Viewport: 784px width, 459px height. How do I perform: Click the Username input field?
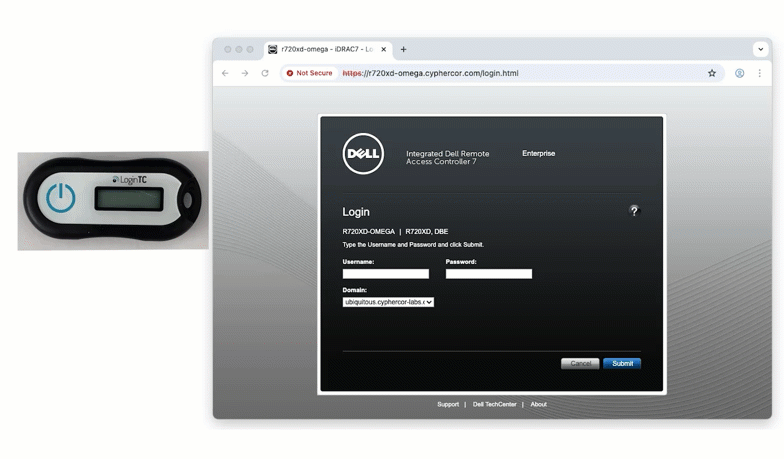(x=385, y=274)
